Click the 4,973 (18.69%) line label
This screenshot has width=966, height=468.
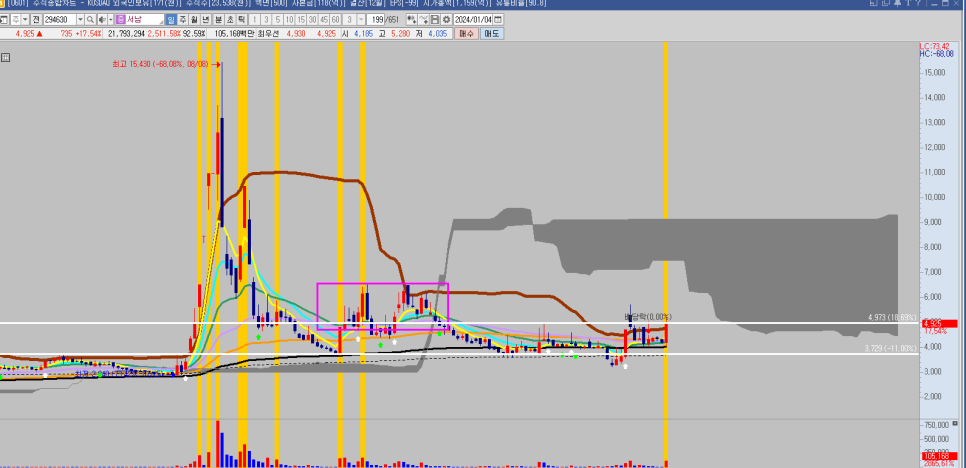(893, 317)
